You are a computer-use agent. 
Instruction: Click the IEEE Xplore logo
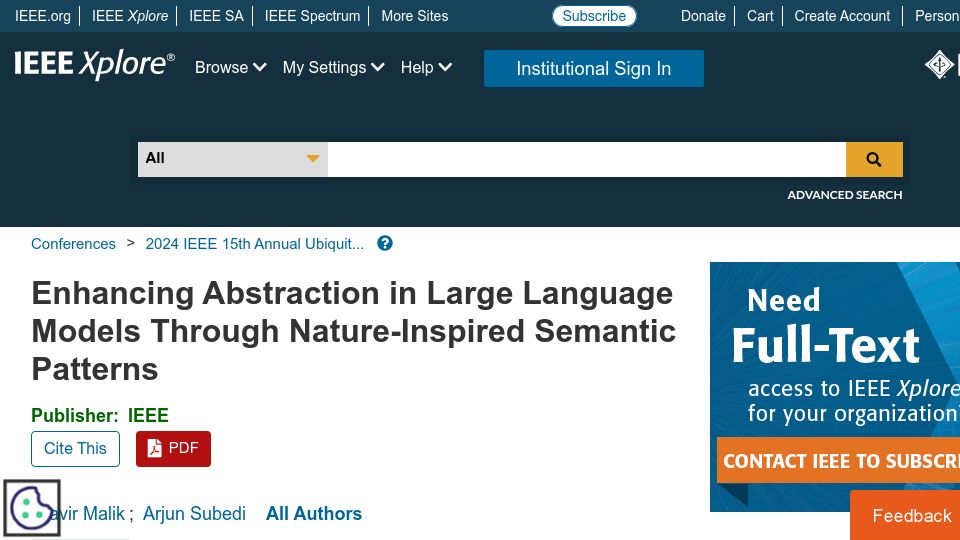tap(94, 64)
